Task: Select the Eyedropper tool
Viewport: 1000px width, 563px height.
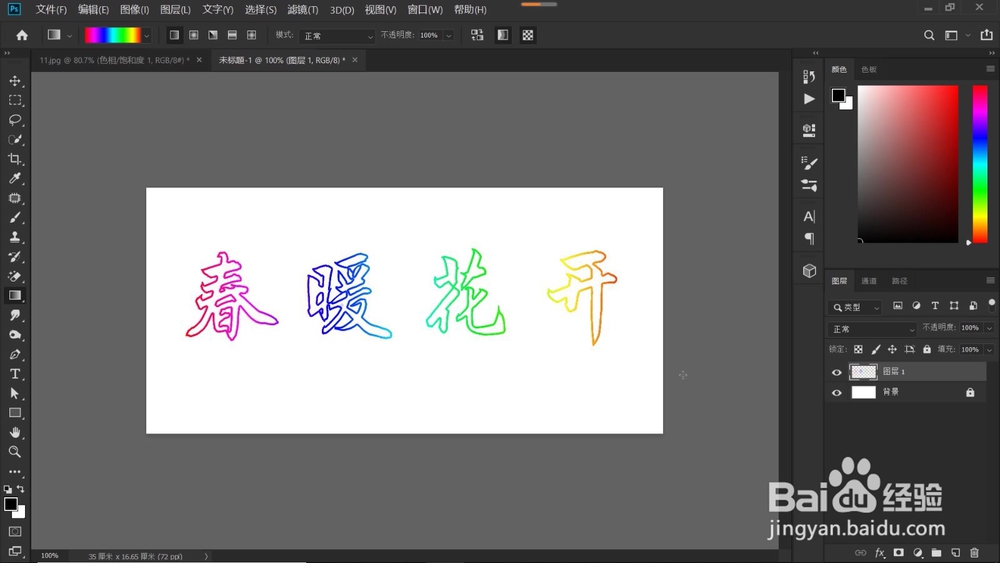Action: [x=15, y=179]
